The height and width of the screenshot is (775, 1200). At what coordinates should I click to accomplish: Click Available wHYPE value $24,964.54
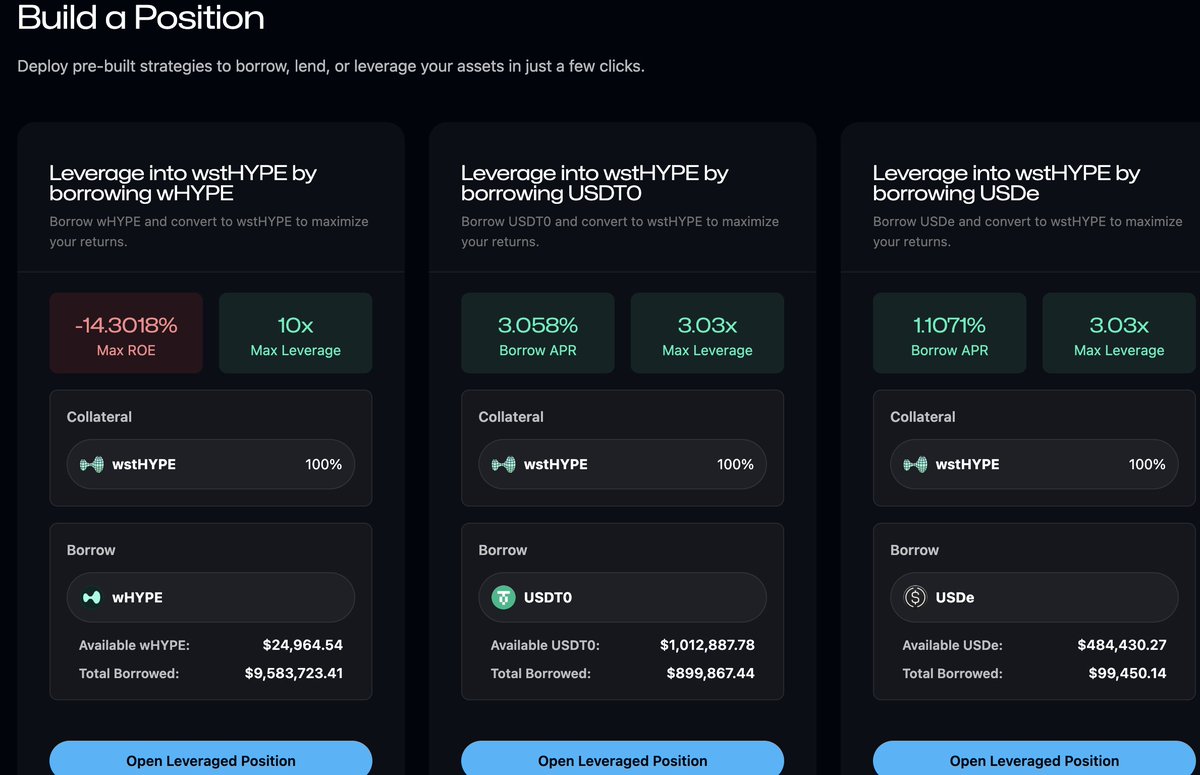coord(303,645)
